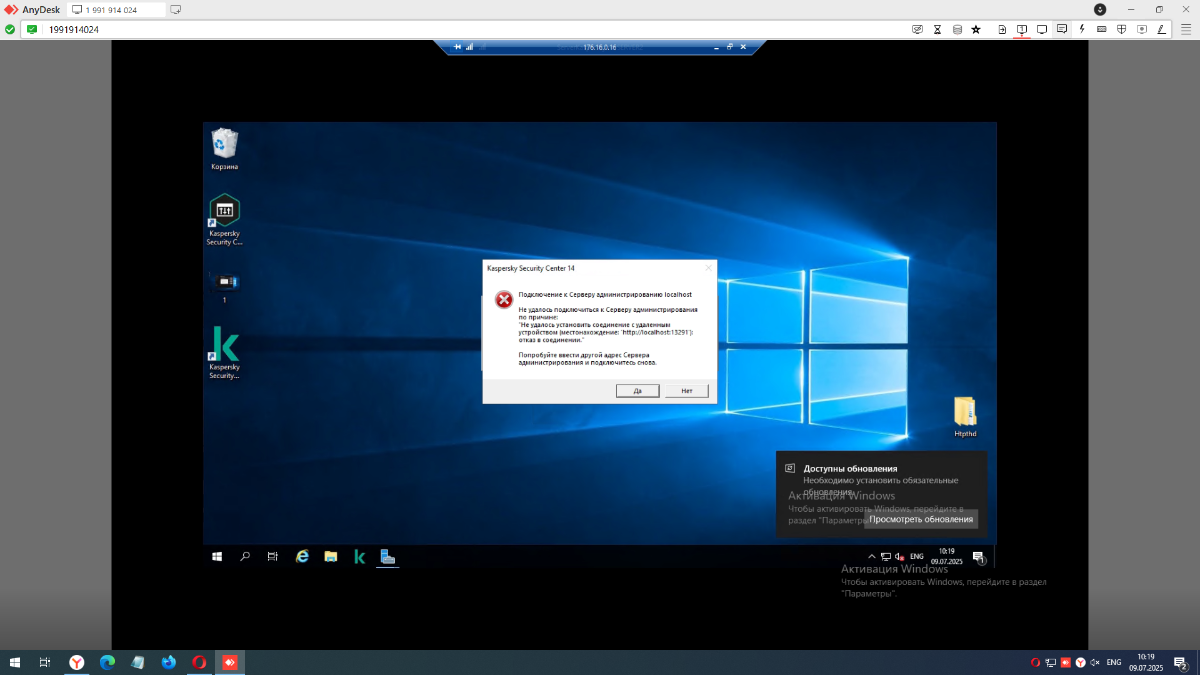The image size is (1200, 675).
Task: Open the Корзина recycle bin icon
Action: tap(224, 149)
